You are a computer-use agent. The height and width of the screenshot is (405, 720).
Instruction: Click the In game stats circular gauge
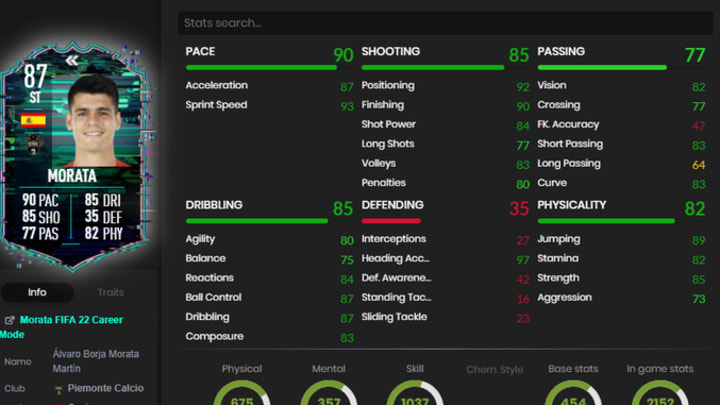[x=660, y=393]
